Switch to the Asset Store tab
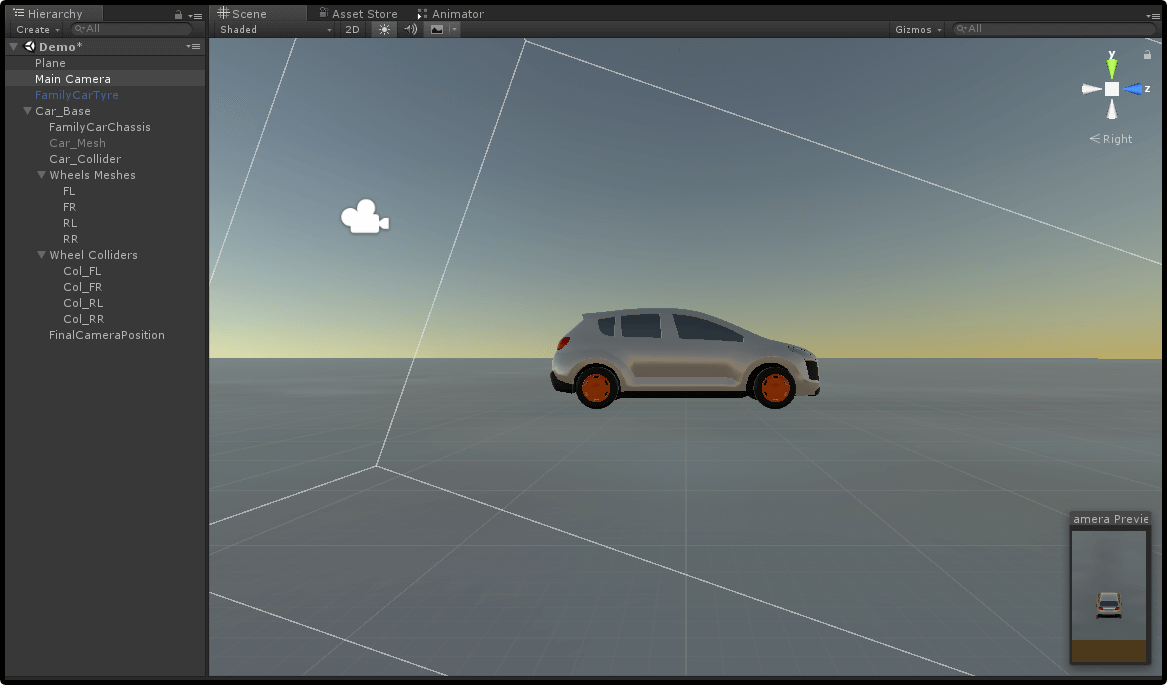Viewport: 1167px width, 685px height. click(x=357, y=14)
